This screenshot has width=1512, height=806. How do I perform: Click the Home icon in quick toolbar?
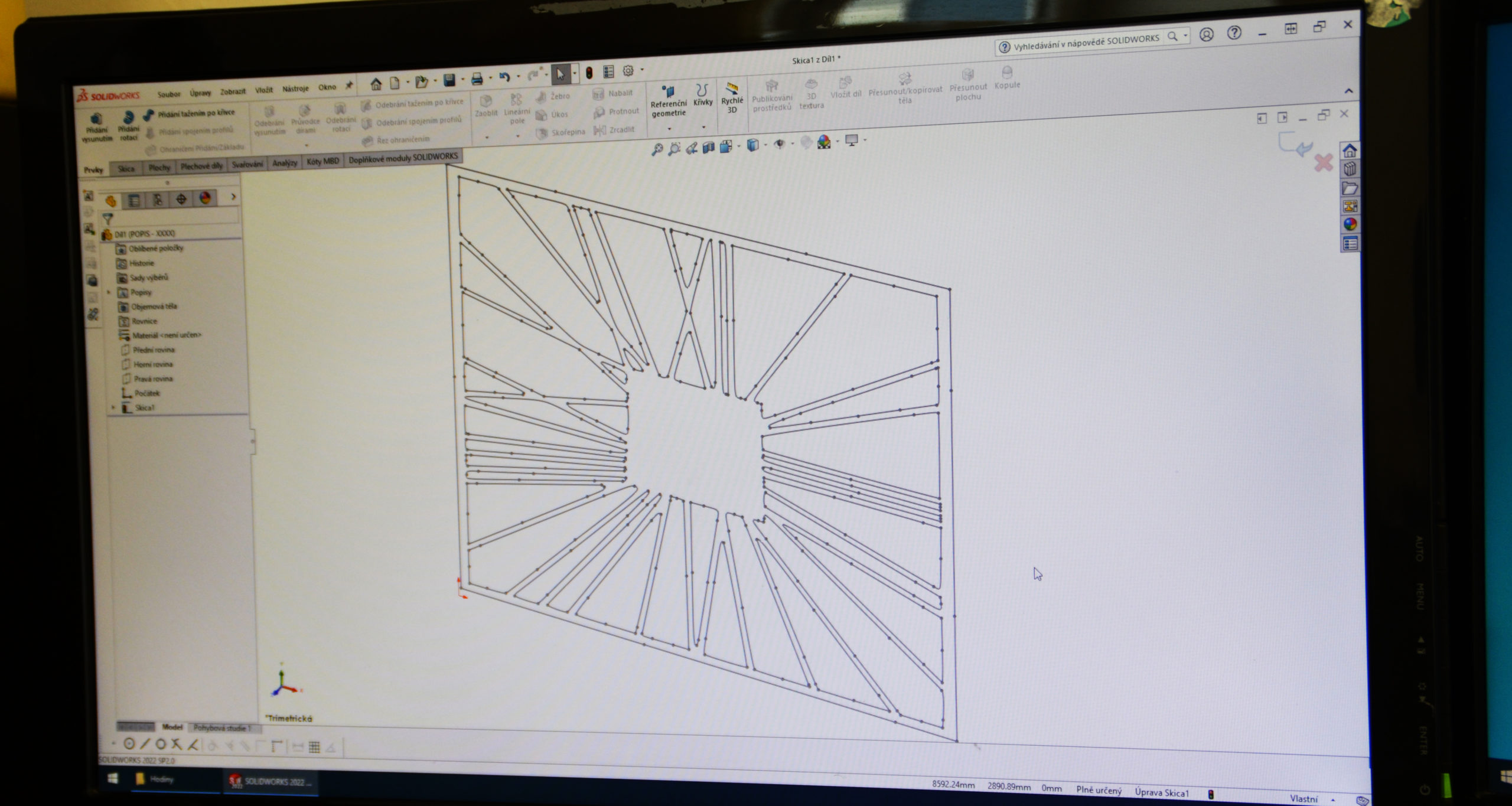click(376, 83)
